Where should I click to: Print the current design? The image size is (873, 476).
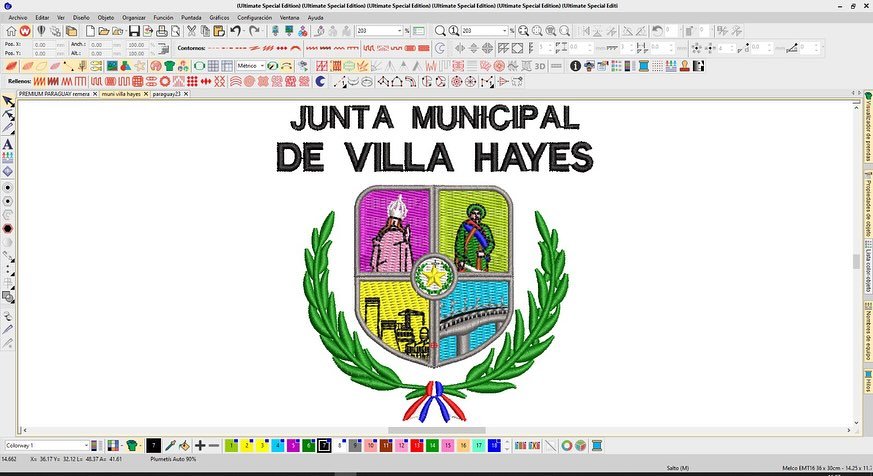point(161,31)
